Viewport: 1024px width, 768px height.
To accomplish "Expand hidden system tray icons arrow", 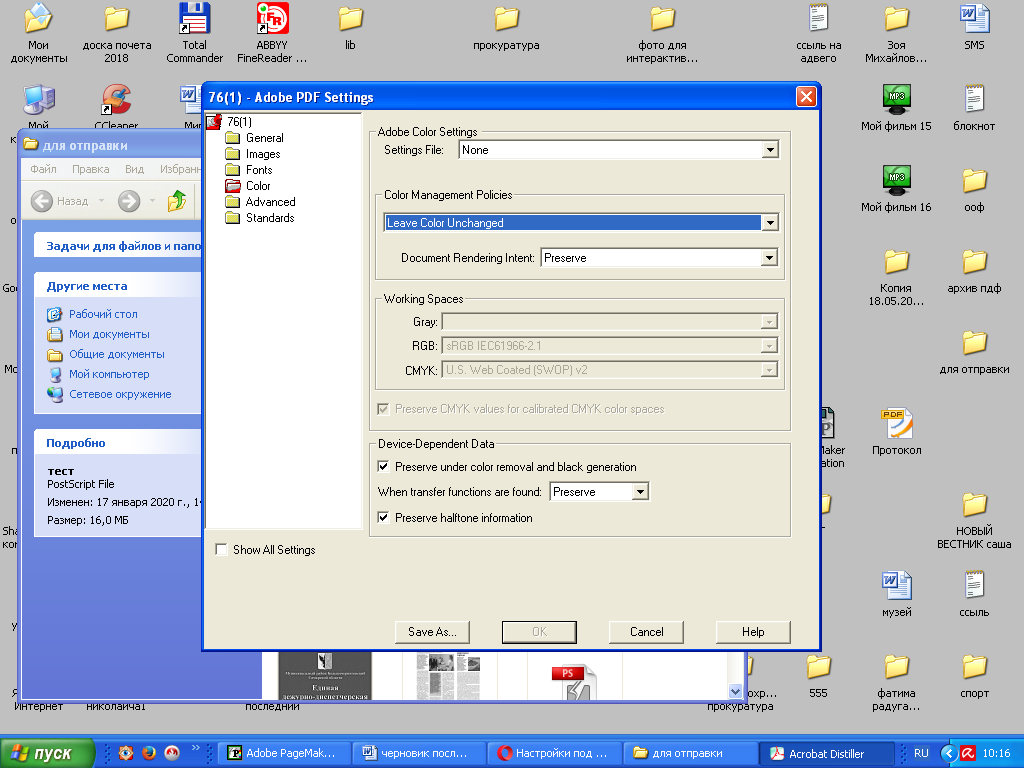I will 949,754.
